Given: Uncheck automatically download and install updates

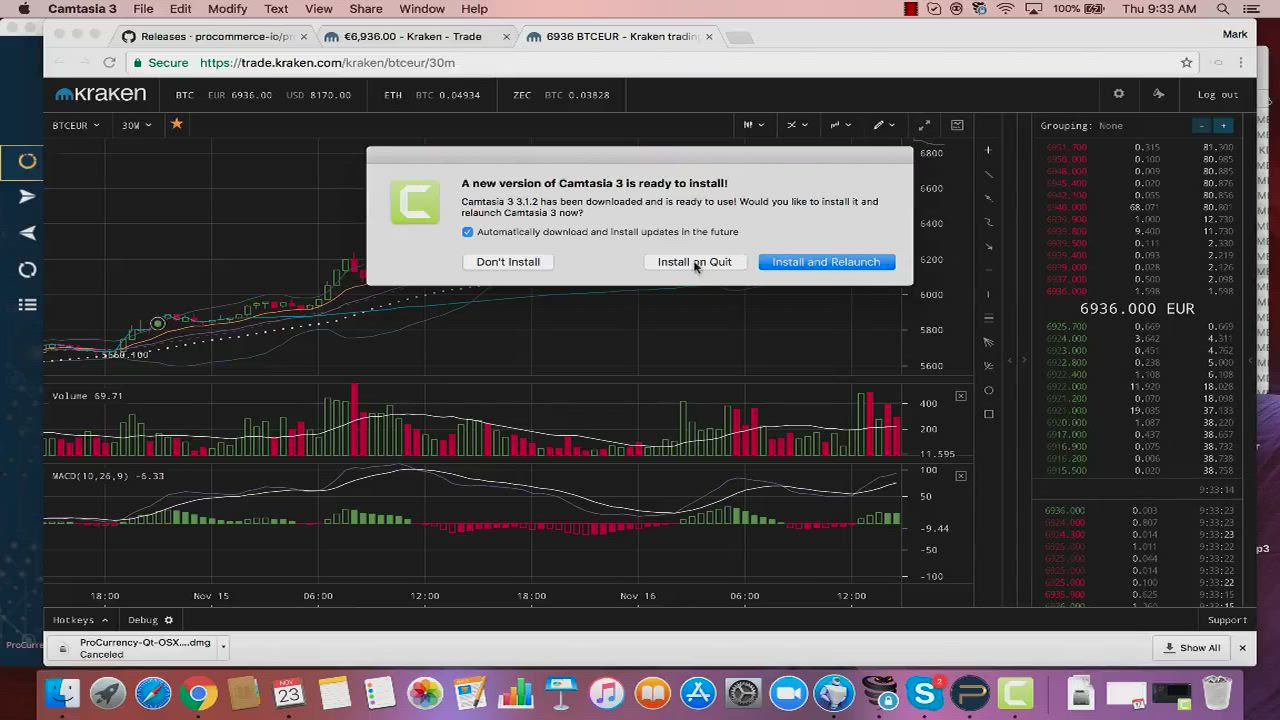Looking at the screenshot, I should [467, 232].
